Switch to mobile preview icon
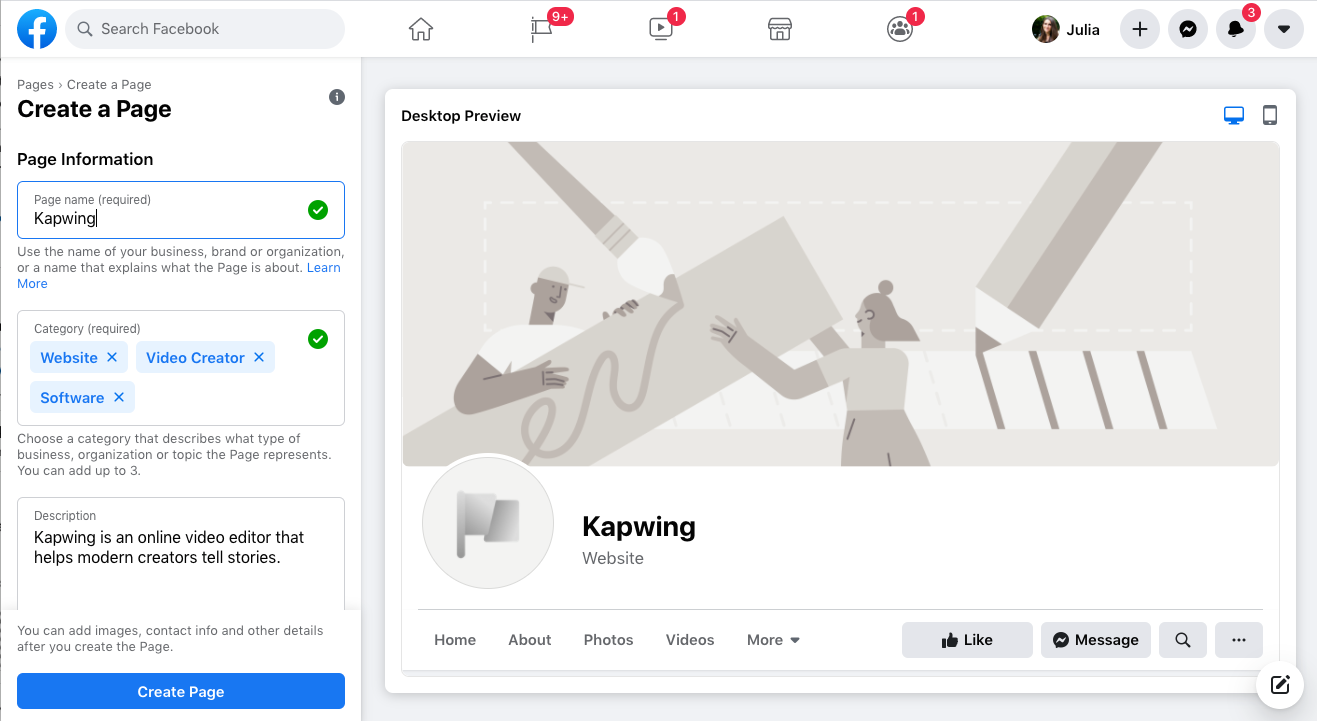The width and height of the screenshot is (1317, 721). pyautogui.click(x=1270, y=116)
